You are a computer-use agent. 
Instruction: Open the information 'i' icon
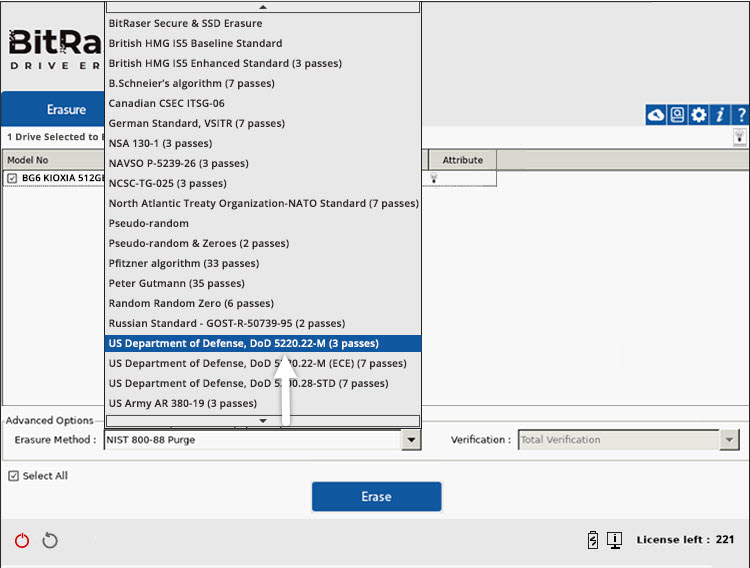tap(719, 115)
